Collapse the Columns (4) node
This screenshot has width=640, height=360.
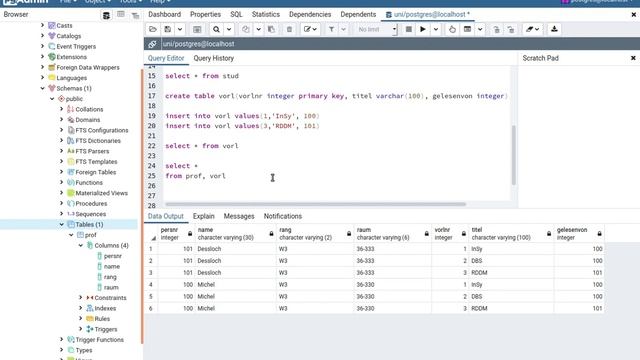81,245
